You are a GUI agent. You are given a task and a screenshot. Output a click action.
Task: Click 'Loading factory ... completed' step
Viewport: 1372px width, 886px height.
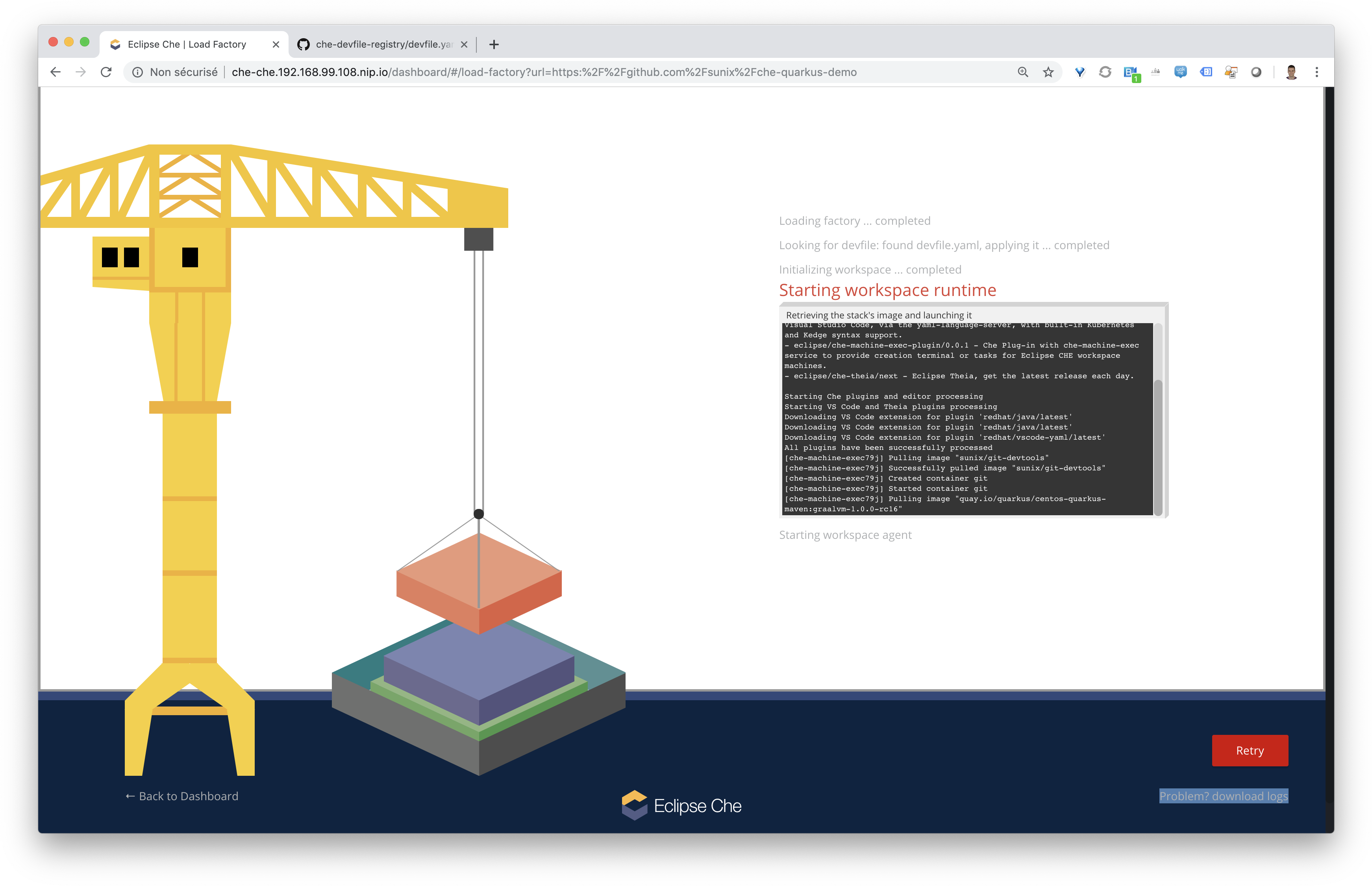point(854,221)
